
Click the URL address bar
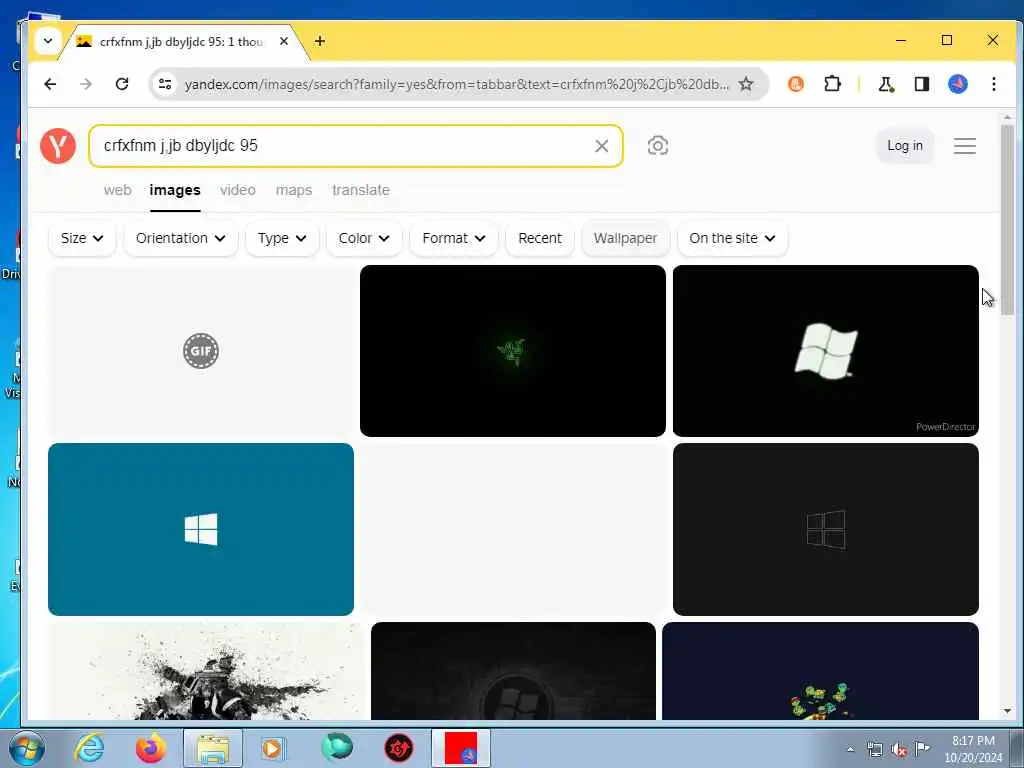click(x=456, y=84)
